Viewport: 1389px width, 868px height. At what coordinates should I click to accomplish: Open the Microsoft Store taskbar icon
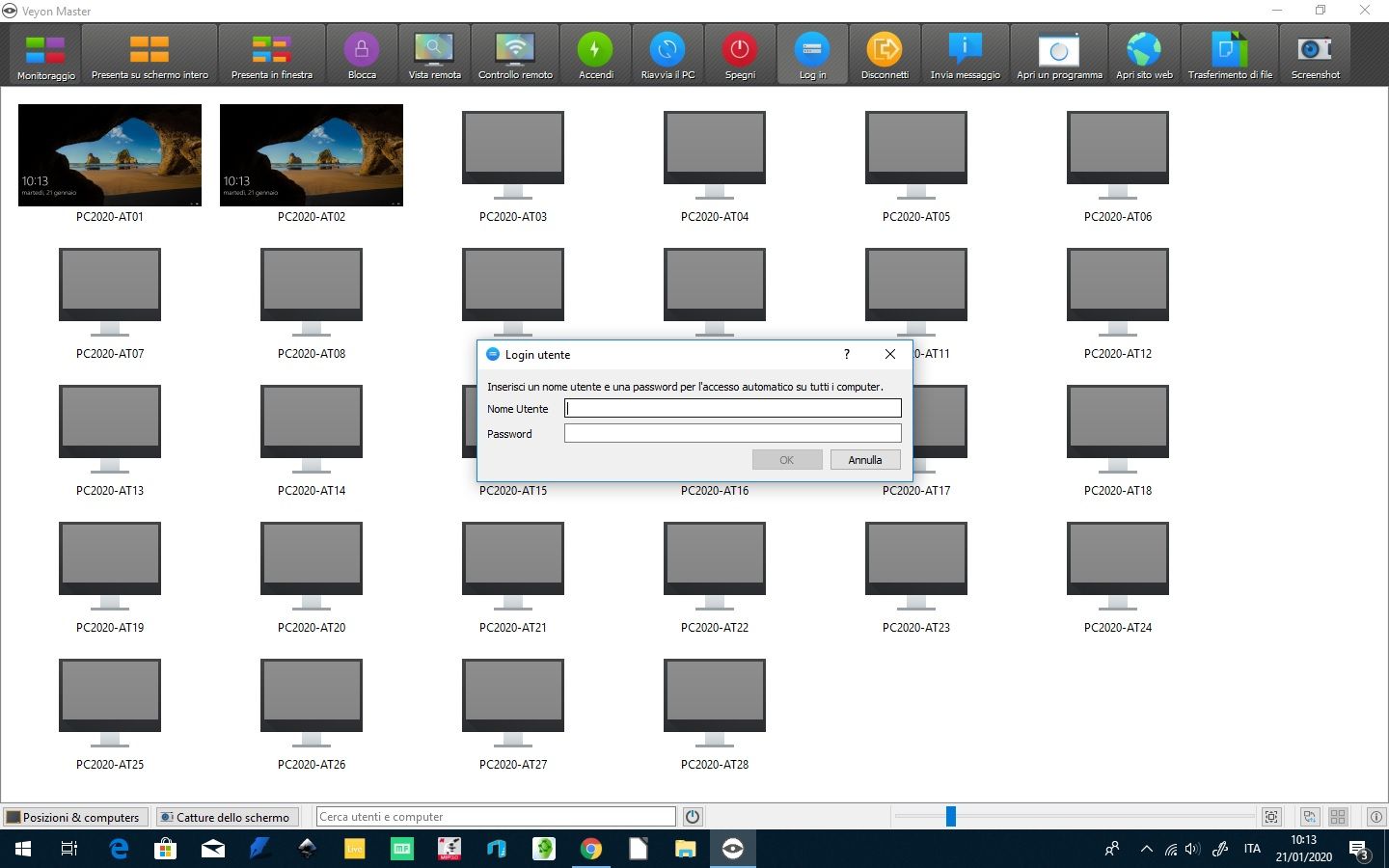(x=166, y=849)
